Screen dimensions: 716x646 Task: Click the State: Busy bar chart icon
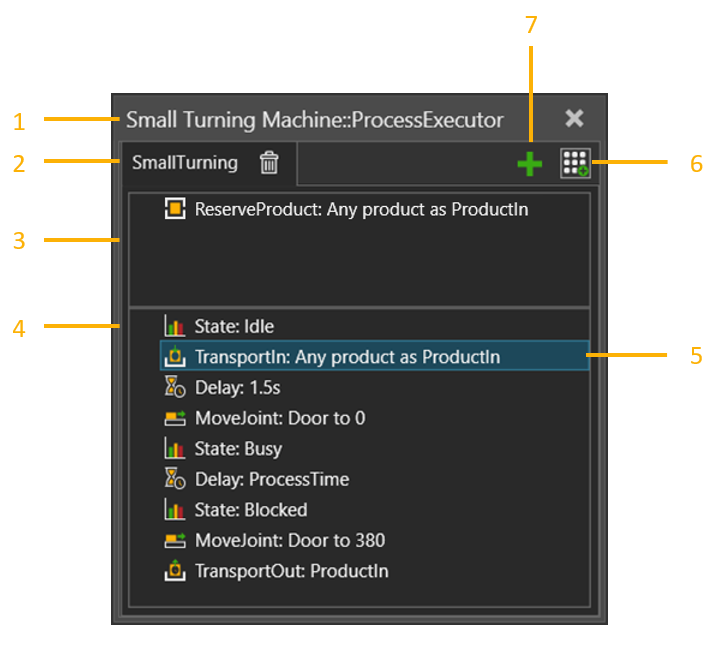pyautogui.click(x=175, y=449)
